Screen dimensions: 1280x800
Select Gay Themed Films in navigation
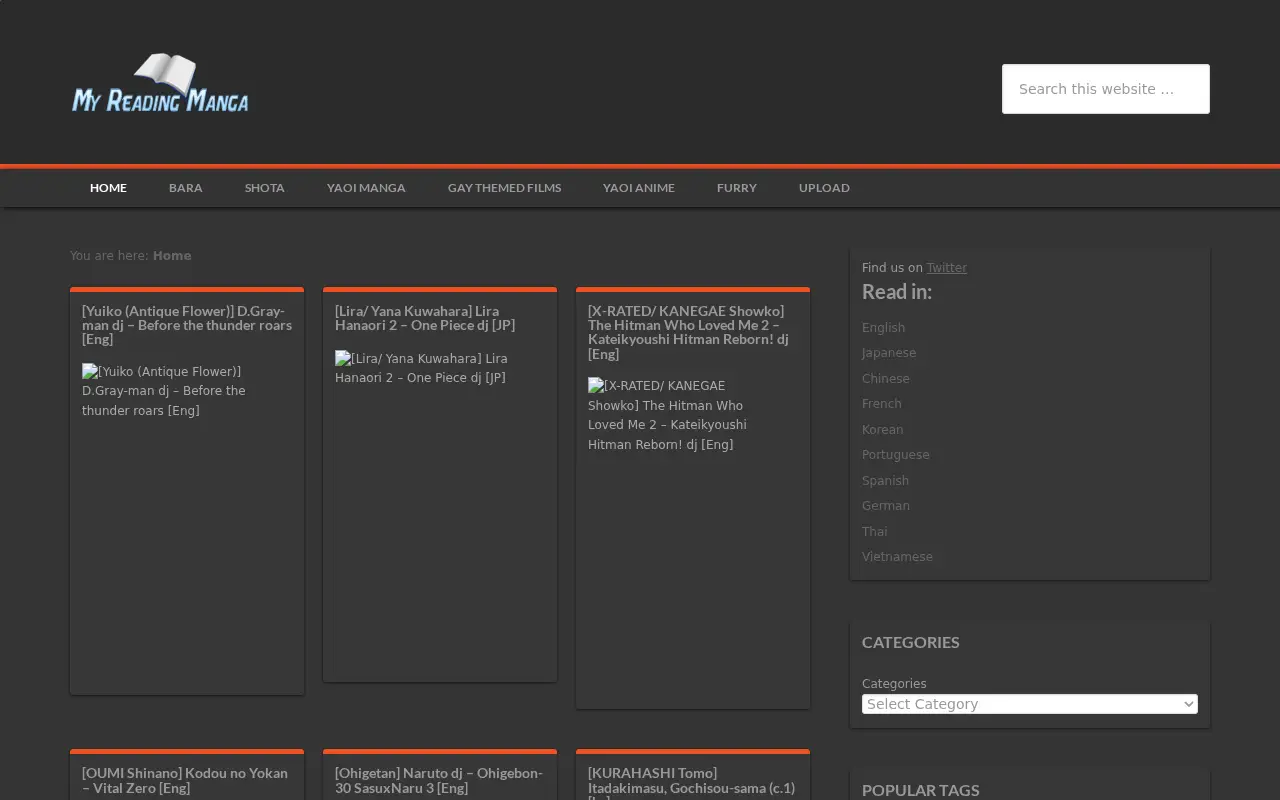505,188
